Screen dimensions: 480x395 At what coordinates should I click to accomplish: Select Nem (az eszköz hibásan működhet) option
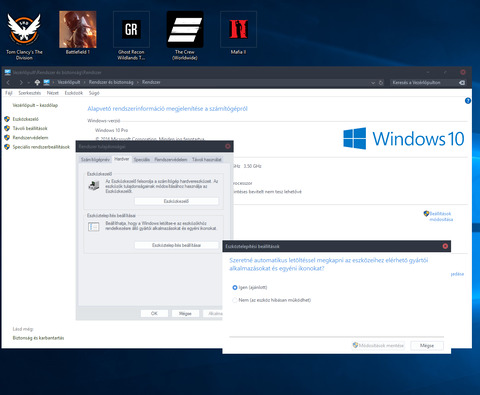click(x=235, y=300)
